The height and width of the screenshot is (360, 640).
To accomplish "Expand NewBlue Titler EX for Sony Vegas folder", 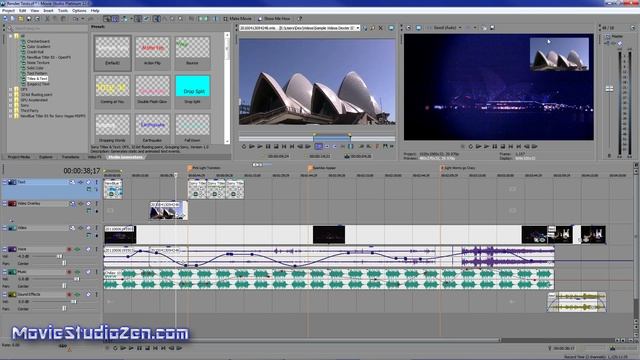I will [11, 116].
